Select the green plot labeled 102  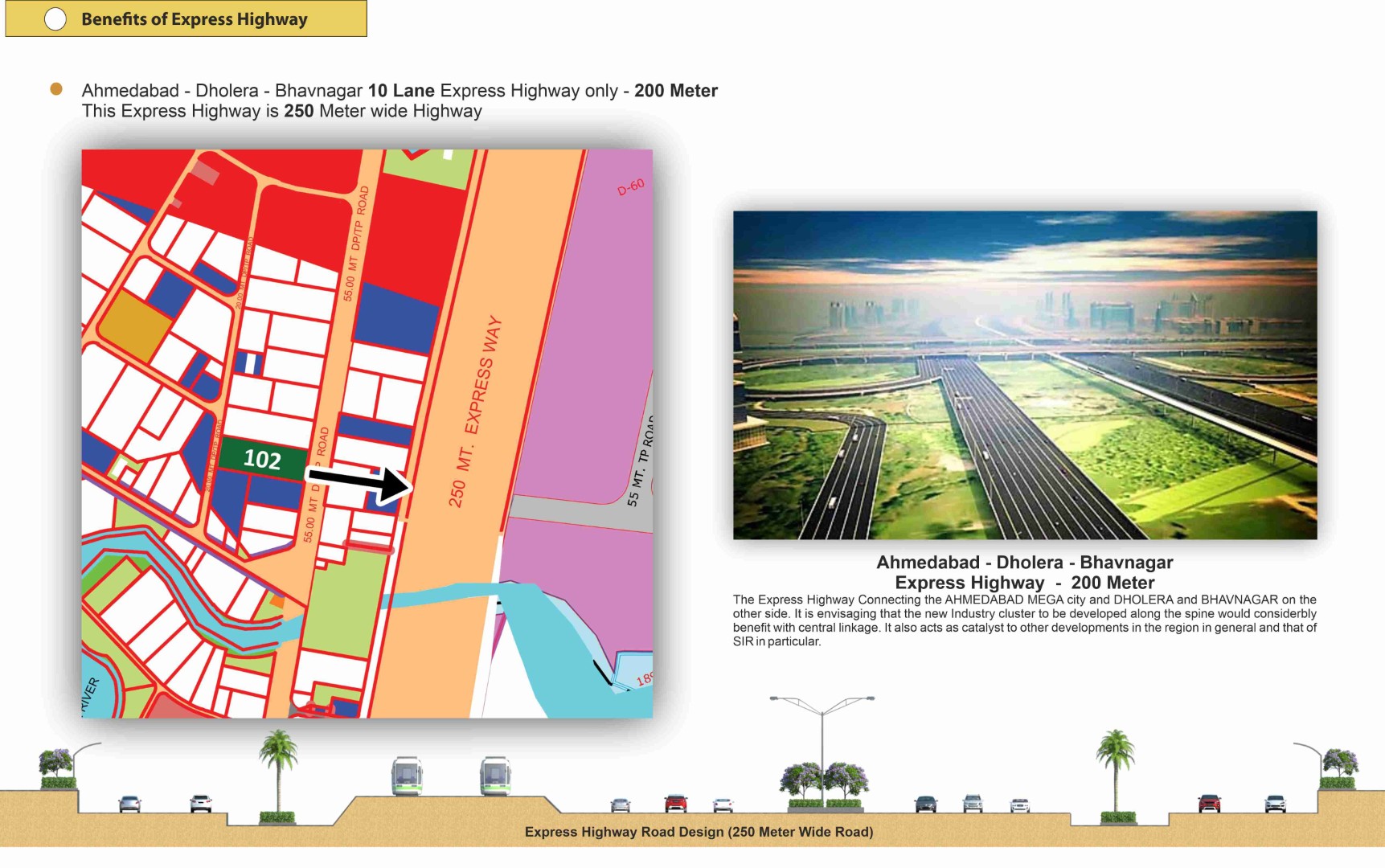262,459
